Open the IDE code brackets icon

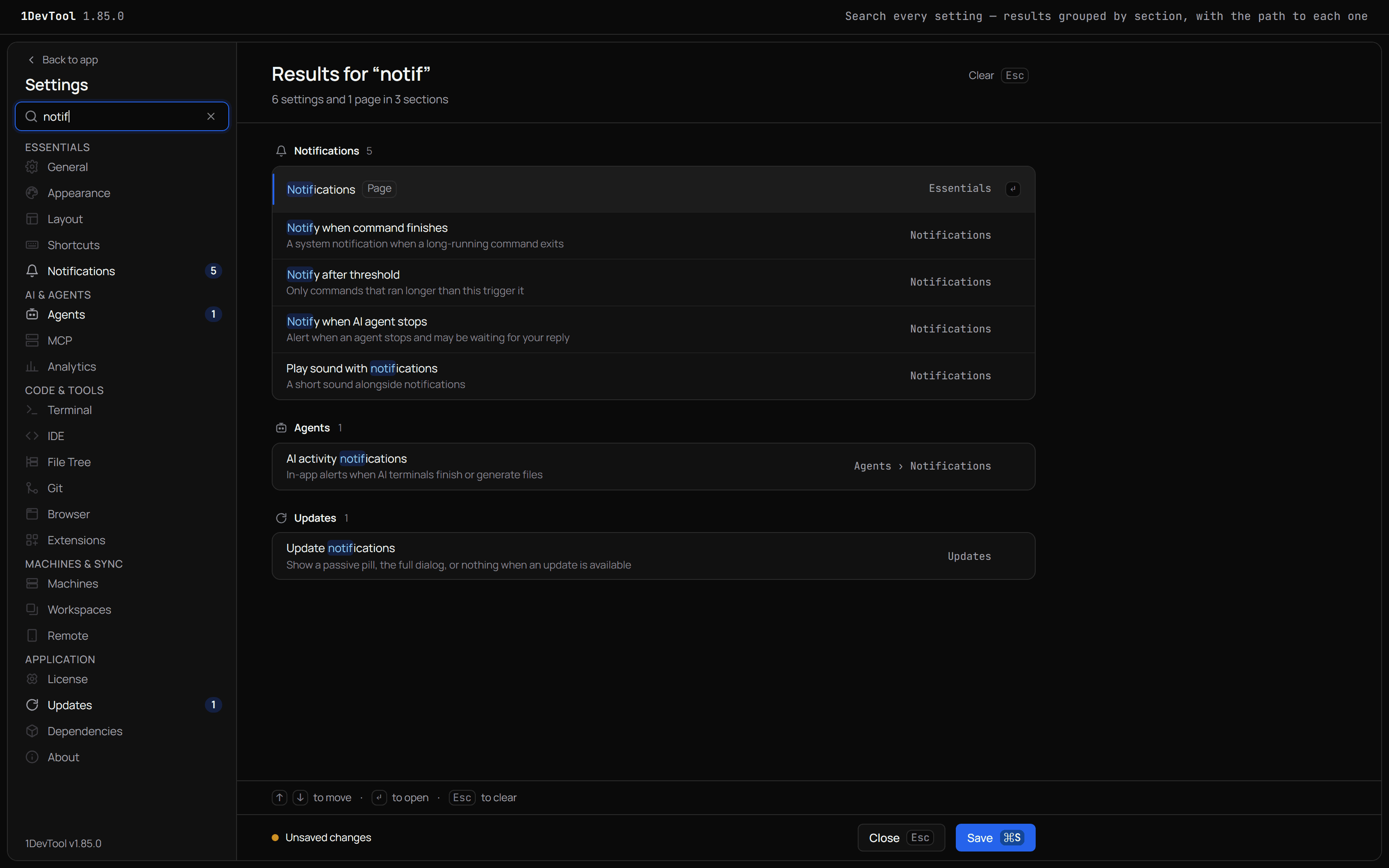32,436
